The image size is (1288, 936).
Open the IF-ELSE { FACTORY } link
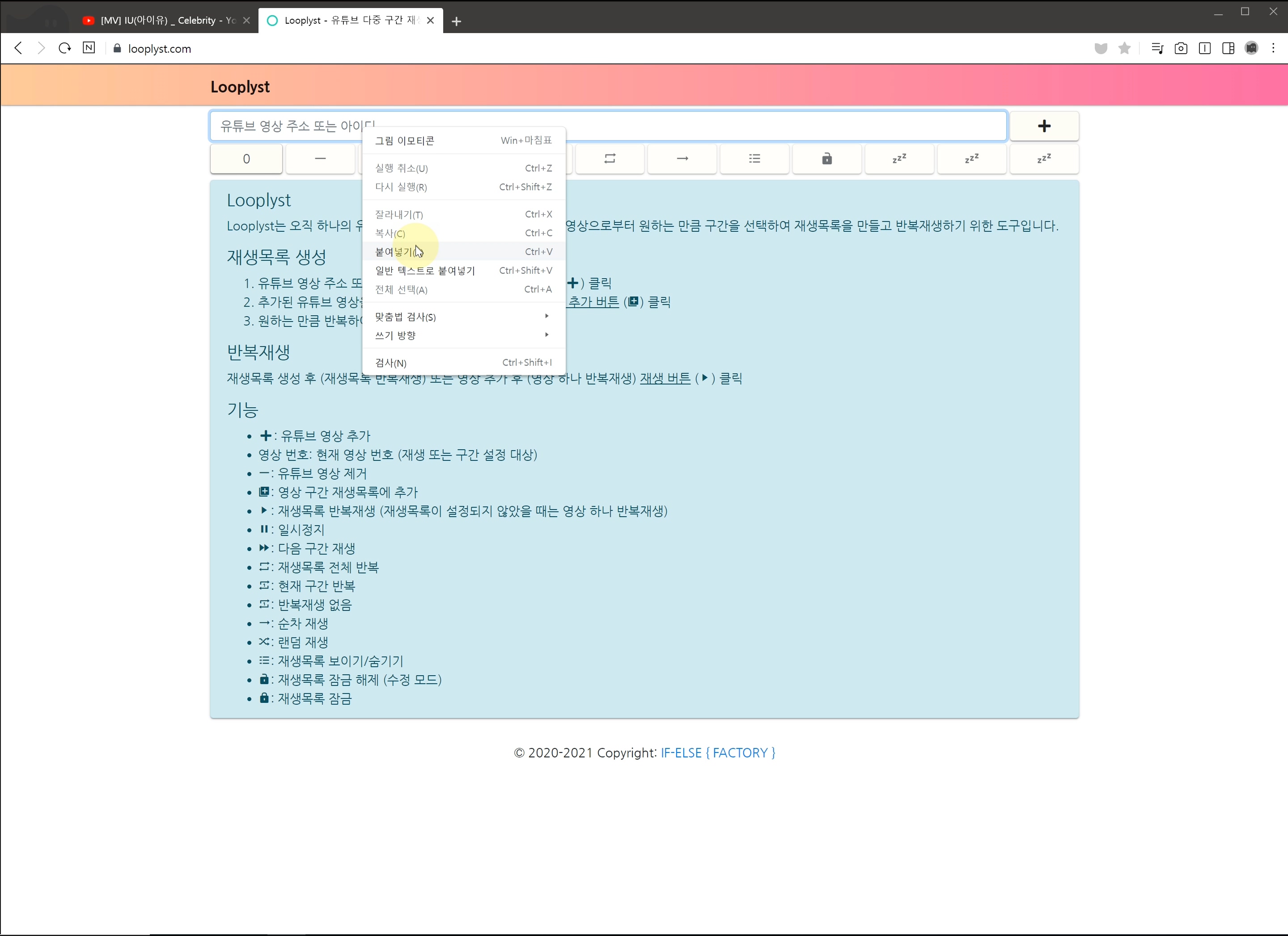click(x=717, y=753)
